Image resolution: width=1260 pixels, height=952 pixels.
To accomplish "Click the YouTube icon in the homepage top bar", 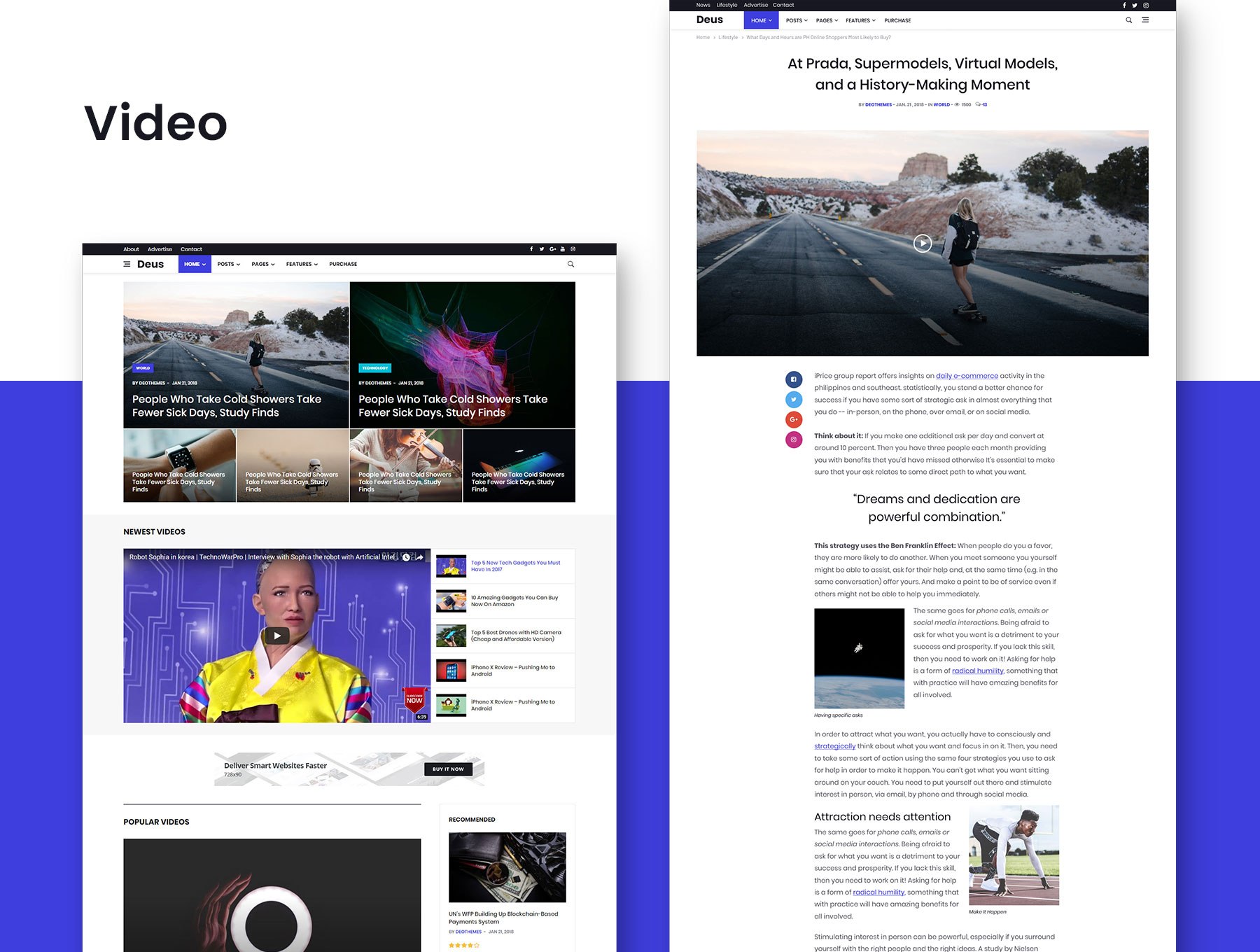I will [x=562, y=249].
